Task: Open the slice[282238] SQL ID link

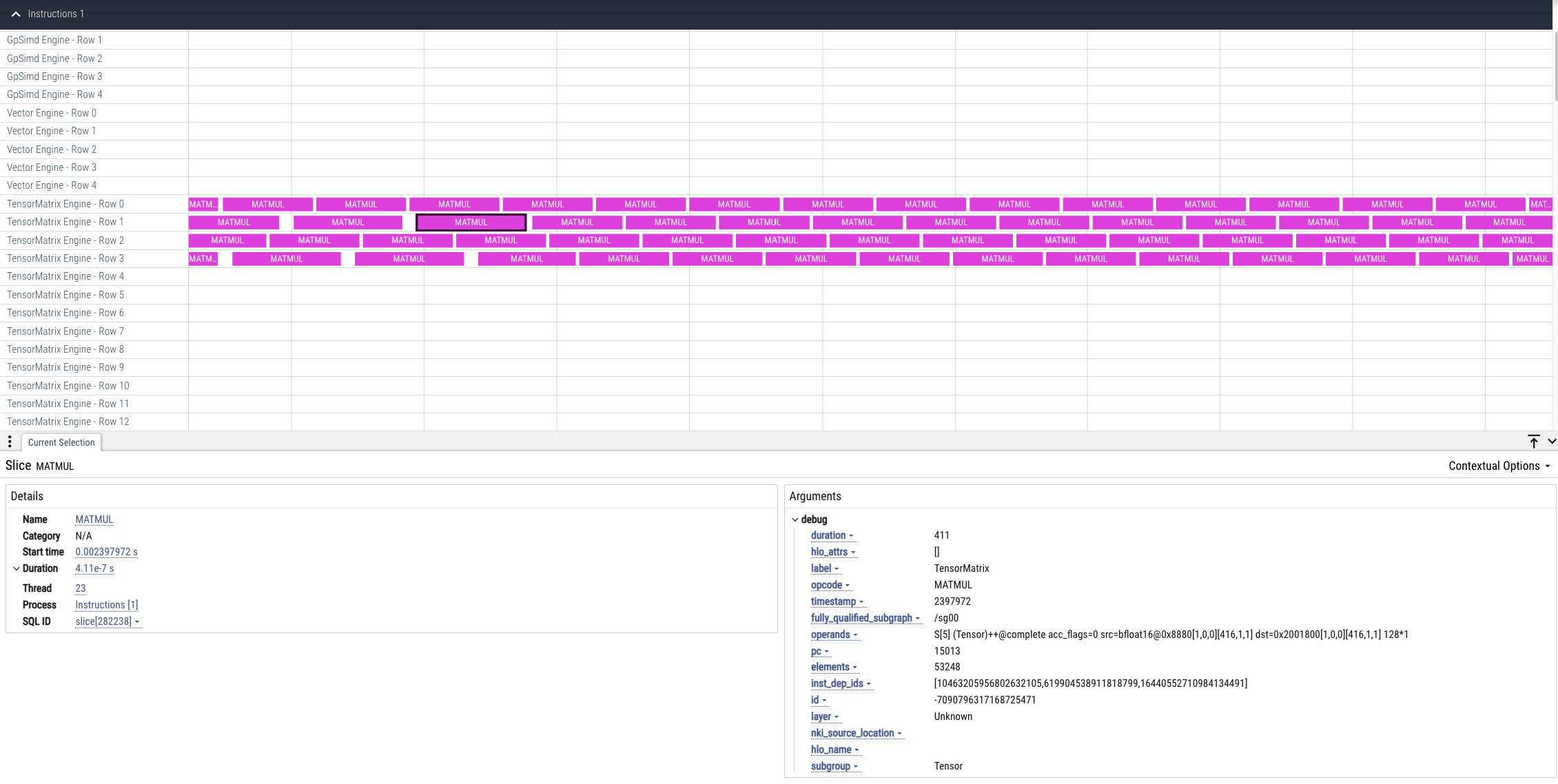Action: click(x=103, y=621)
